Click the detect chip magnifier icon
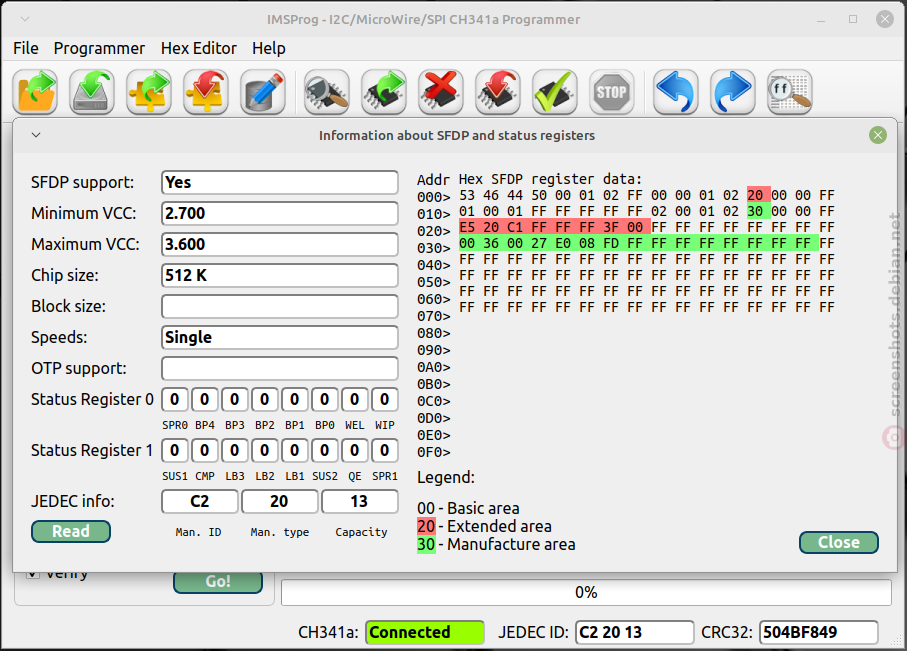The image size is (907, 651). point(327,92)
